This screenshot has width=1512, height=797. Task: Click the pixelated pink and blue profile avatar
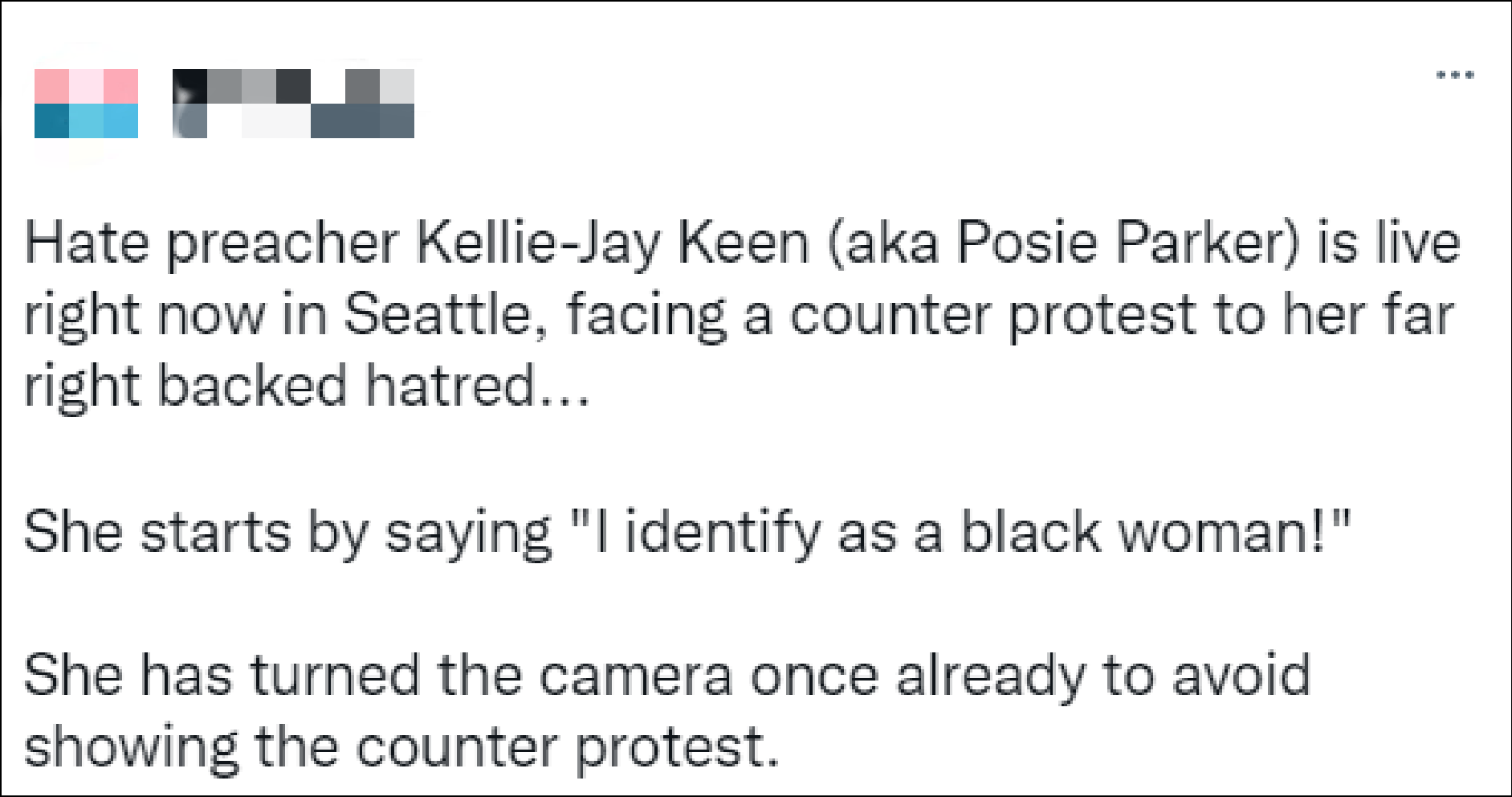pyautogui.click(x=86, y=104)
